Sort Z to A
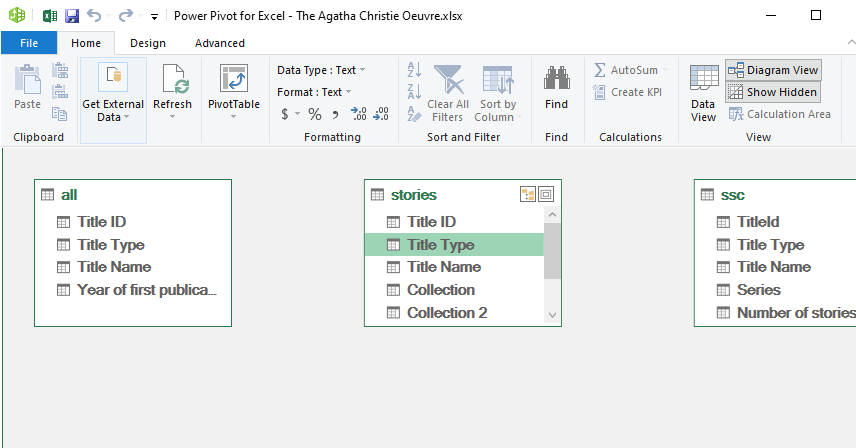This screenshot has width=856, height=448. (414, 92)
